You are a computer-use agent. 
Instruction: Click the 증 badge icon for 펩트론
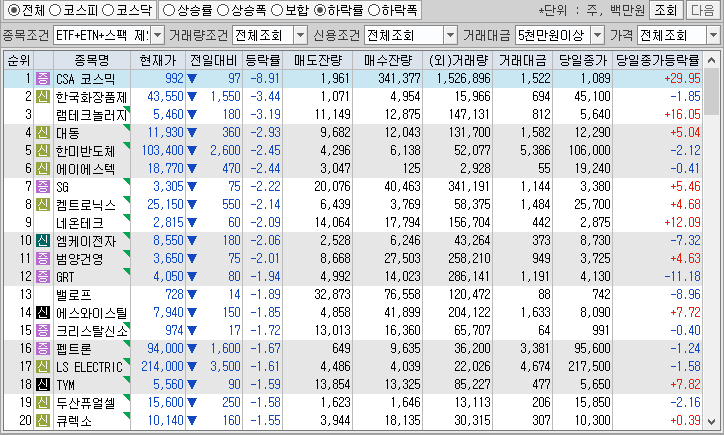tap(43, 349)
